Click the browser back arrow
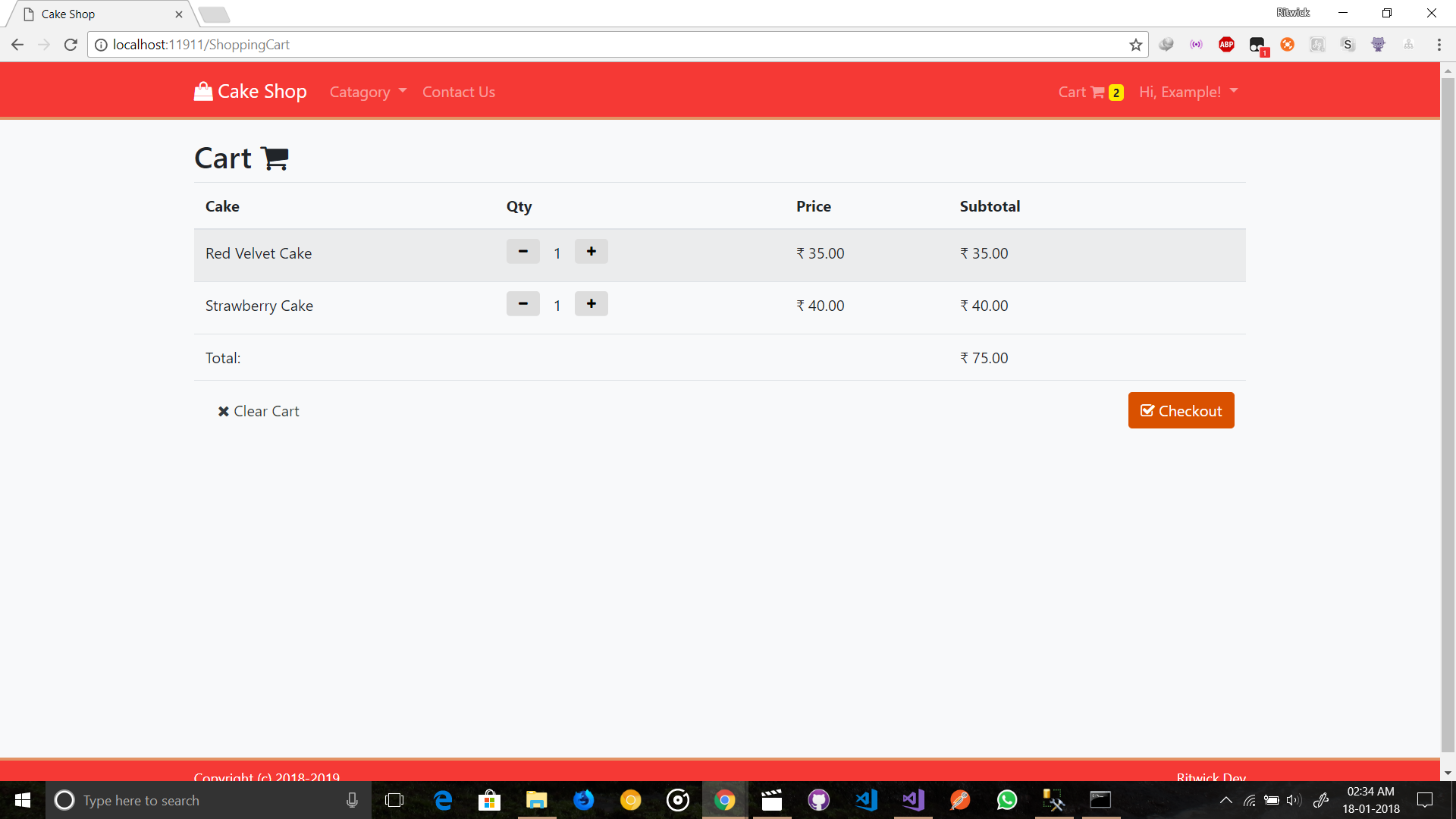 [17, 45]
